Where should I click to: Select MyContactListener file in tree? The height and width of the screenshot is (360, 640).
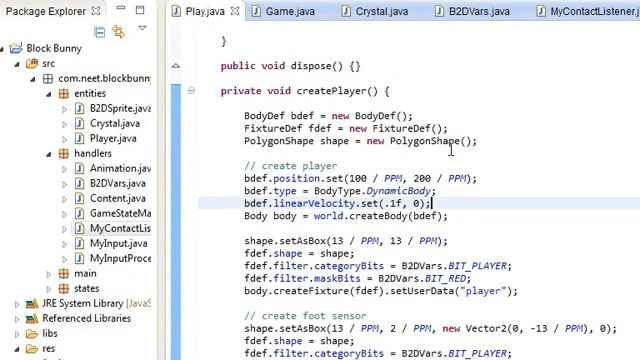click(x=120, y=228)
